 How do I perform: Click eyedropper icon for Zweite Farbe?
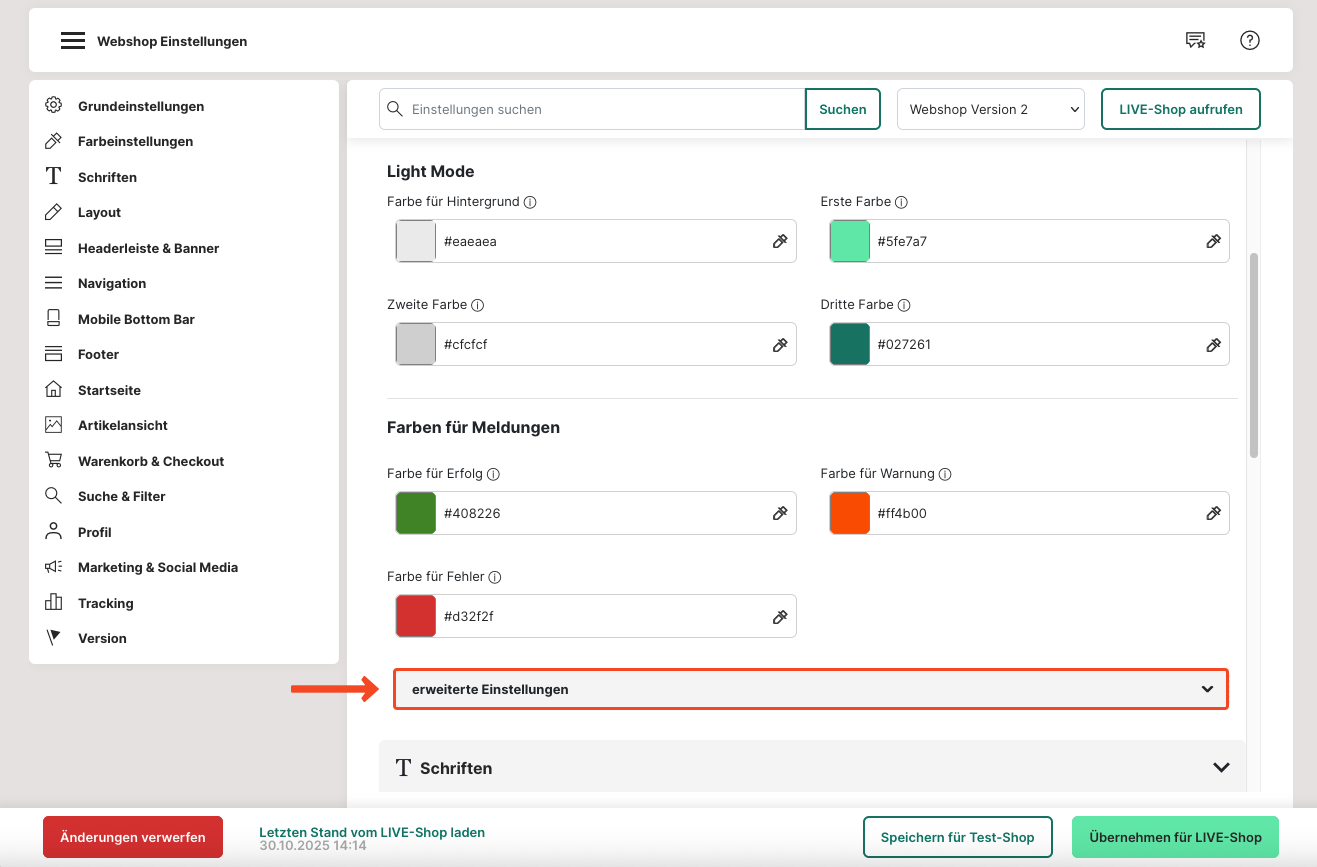click(x=780, y=344)
